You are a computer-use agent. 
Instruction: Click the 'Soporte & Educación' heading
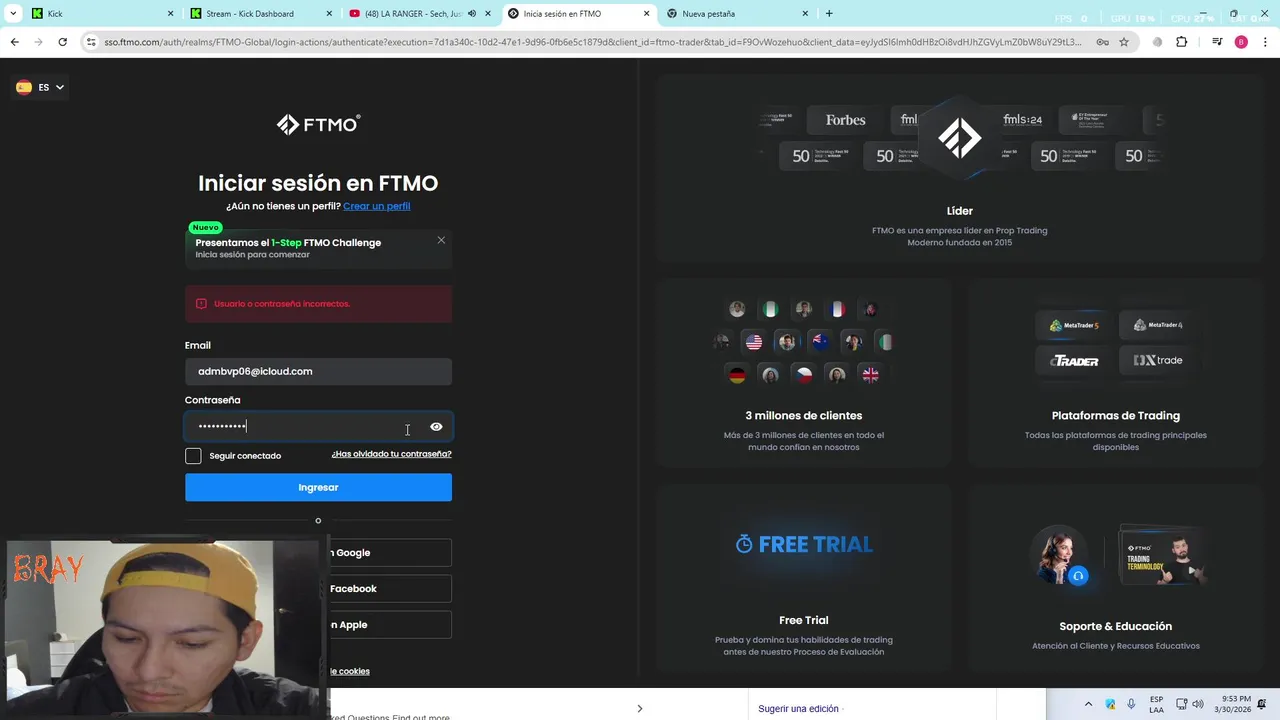(x=1115, y=627)
